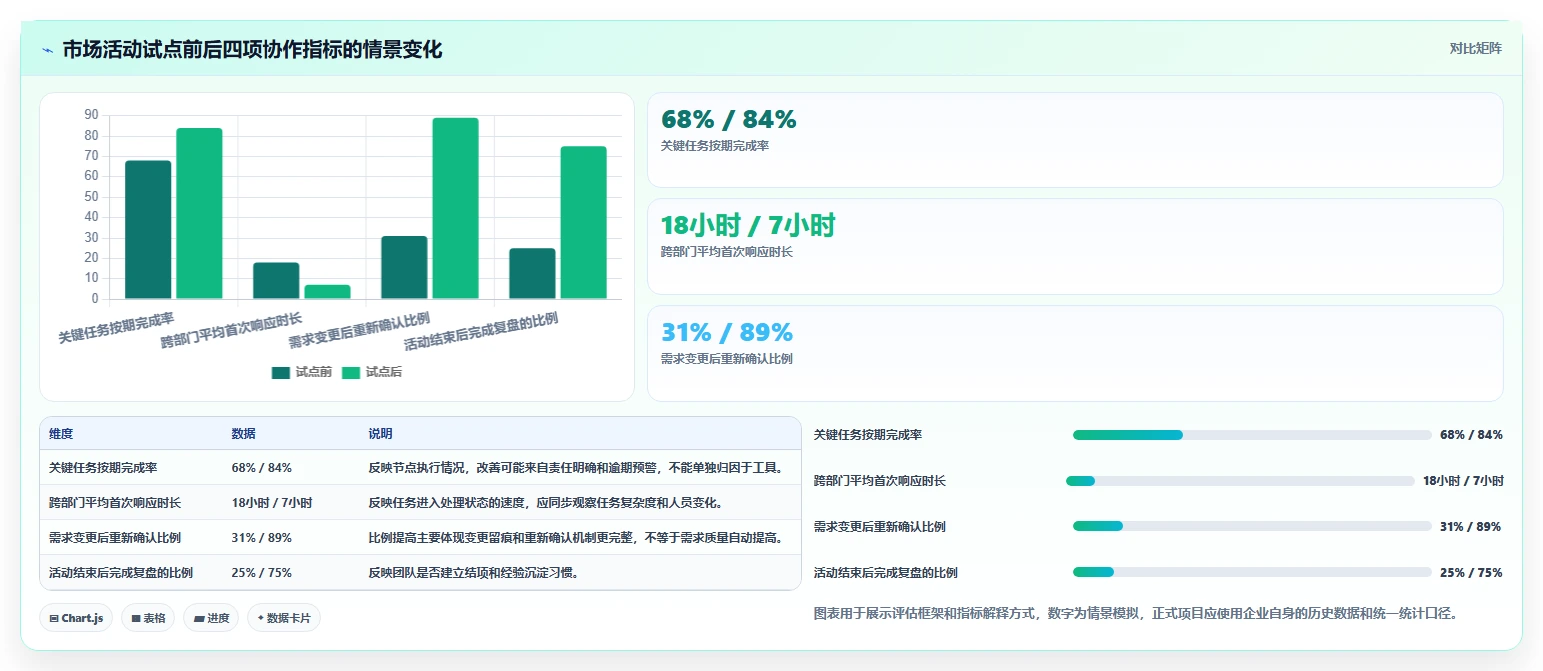The height and width of the screenshot is (671, 1543).
Task: Click the 25% / 75% value beside progress bar
Action: (1471, 573)
